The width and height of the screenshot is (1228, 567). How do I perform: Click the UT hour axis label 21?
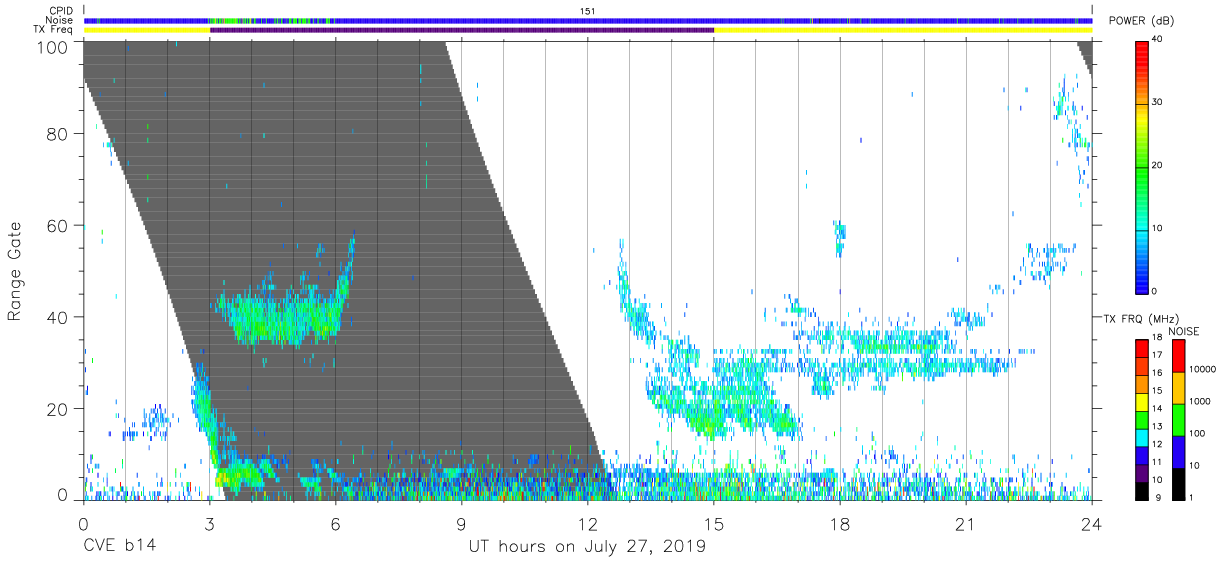[x=966, y=523]
